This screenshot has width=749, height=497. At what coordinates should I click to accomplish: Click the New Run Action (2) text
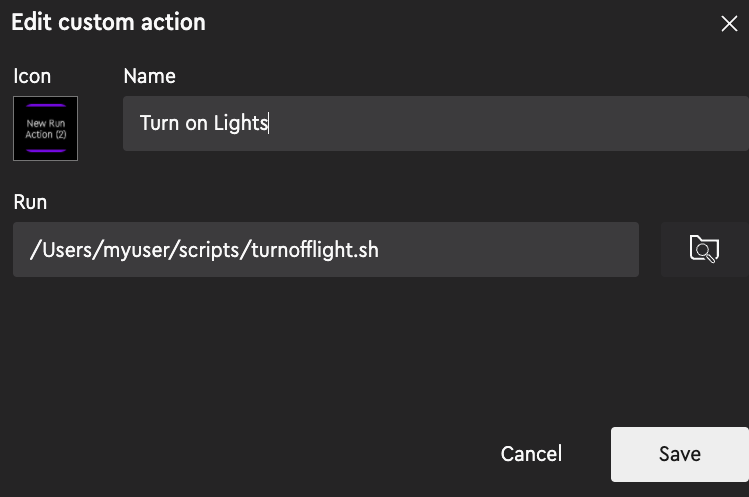pyautogui.click(x=46, y=129)
